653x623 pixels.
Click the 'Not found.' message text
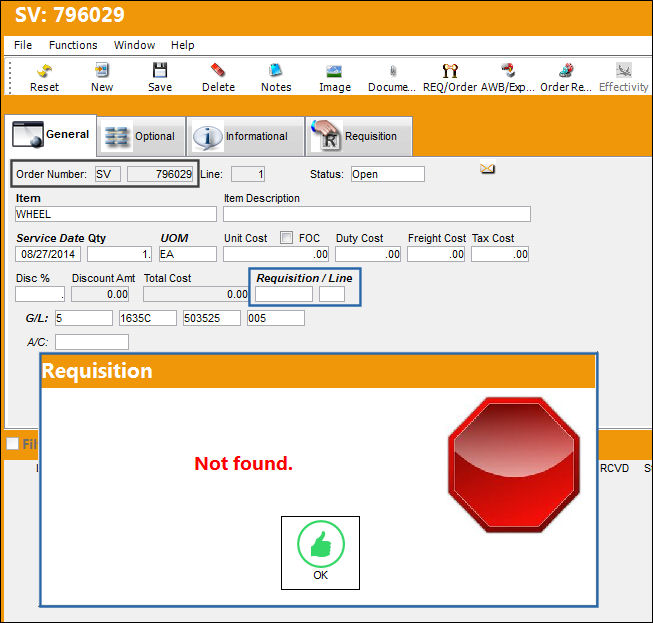244,464
